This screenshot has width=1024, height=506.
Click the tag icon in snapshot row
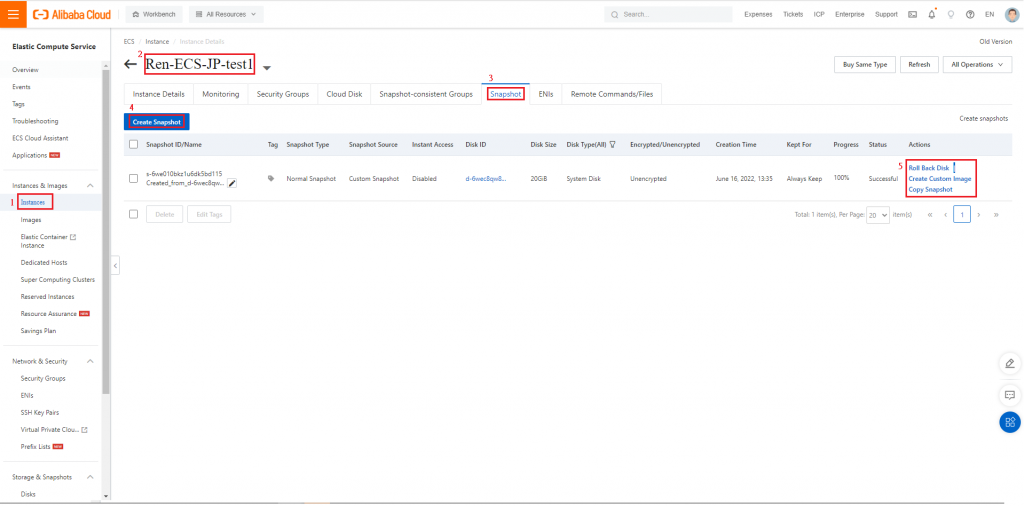pyautogui.click(x=271, y=178)
